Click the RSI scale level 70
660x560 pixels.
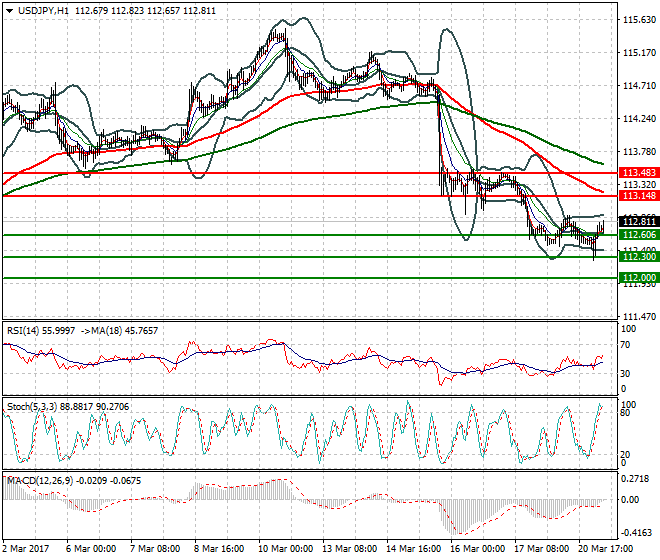625,345
